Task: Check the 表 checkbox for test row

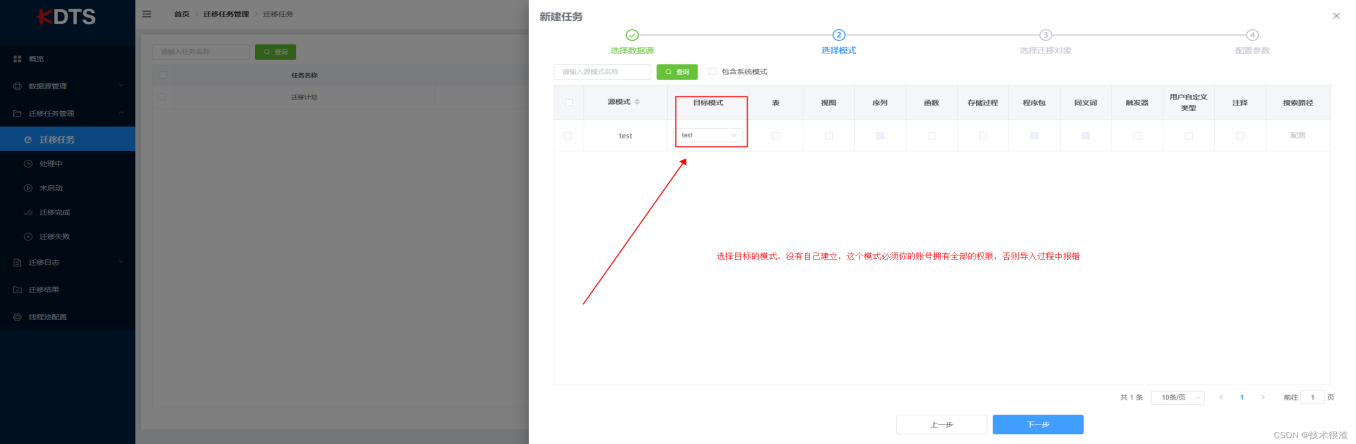Action: pyautogui.click(x=776, y=135)
